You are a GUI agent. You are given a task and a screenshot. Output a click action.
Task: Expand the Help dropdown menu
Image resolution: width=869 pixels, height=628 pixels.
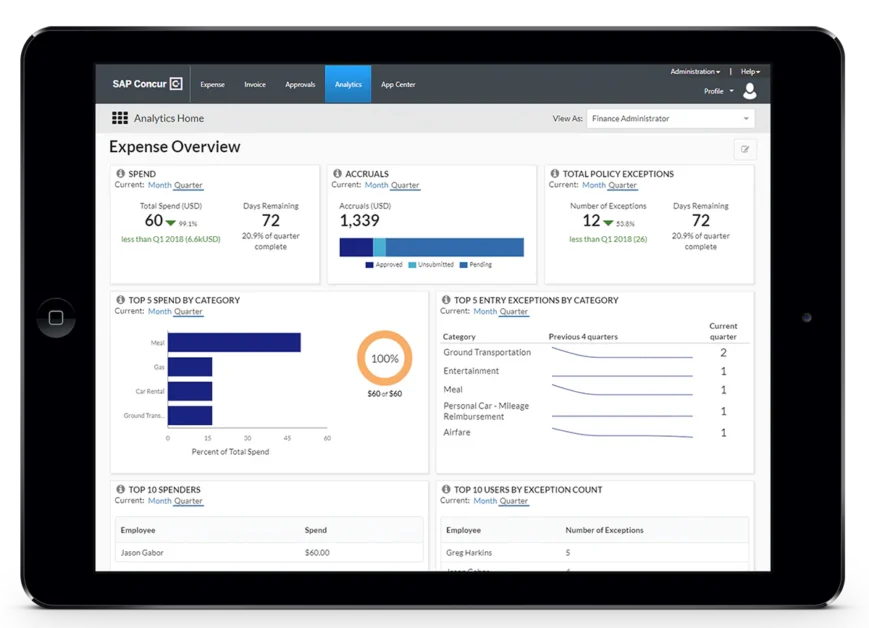click(x=750, y=72)
